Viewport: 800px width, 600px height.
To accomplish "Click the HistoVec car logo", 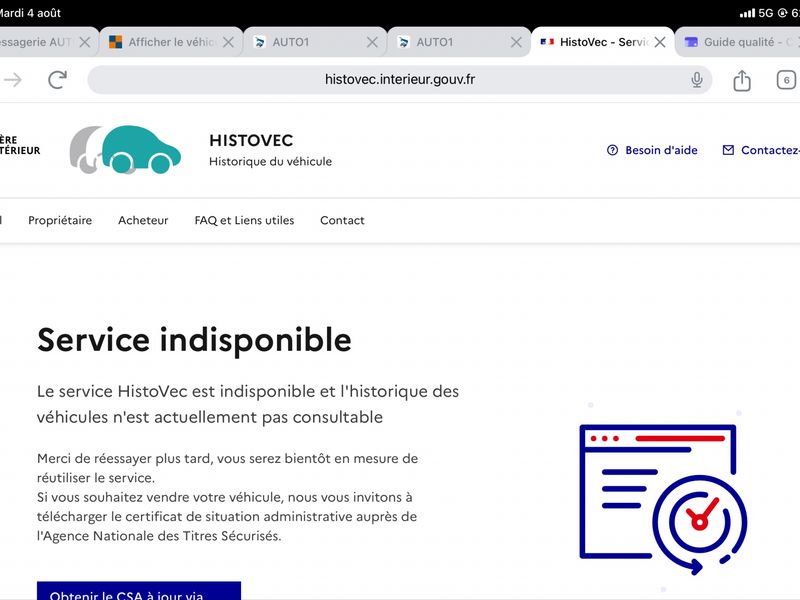I will (126, 150).
